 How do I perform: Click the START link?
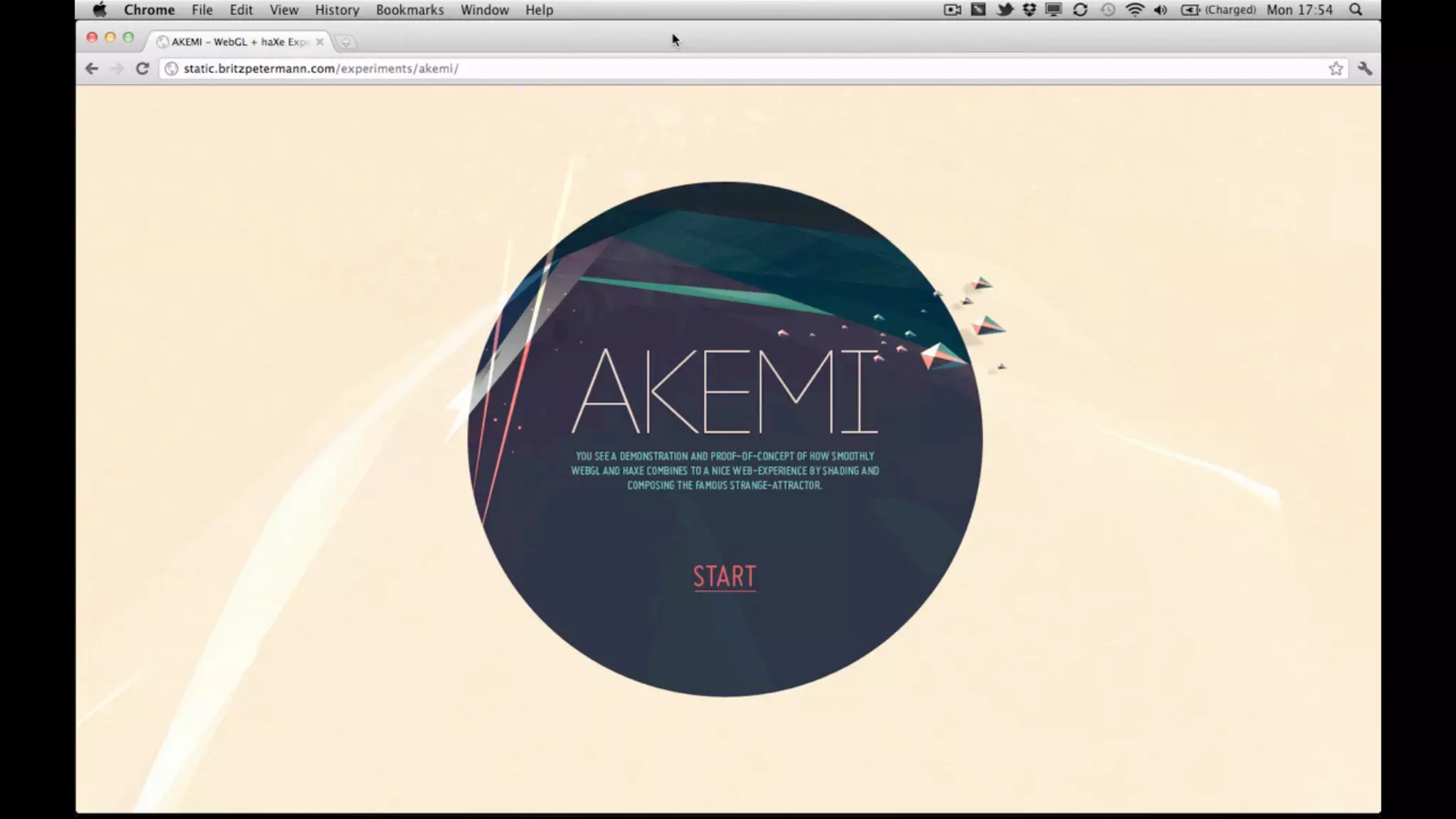tap(724, 577)
